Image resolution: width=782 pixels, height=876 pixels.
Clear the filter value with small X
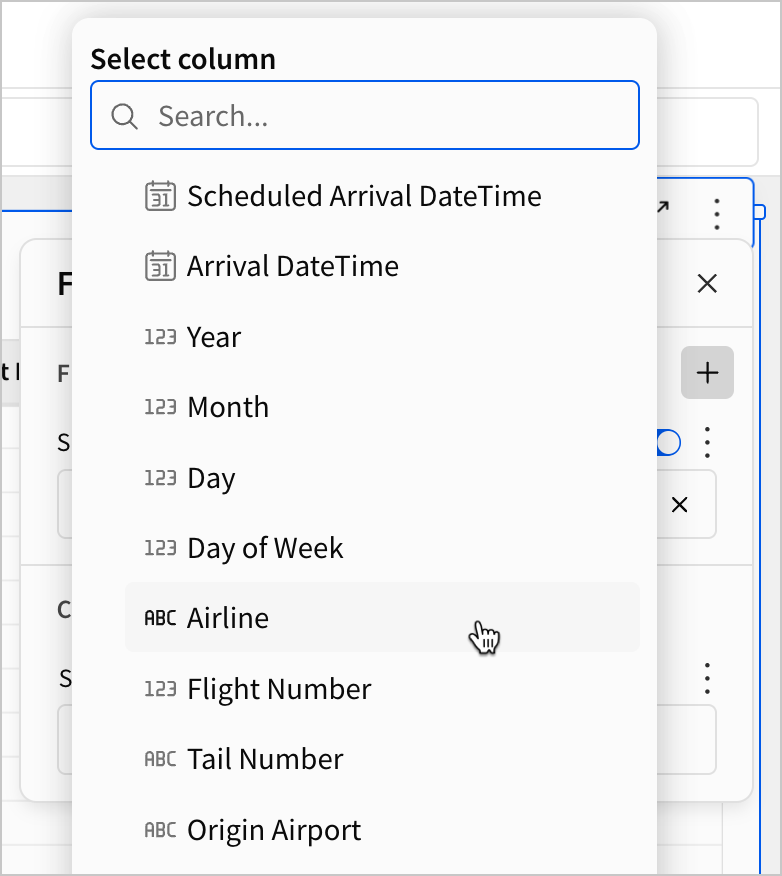pos(679,505)
